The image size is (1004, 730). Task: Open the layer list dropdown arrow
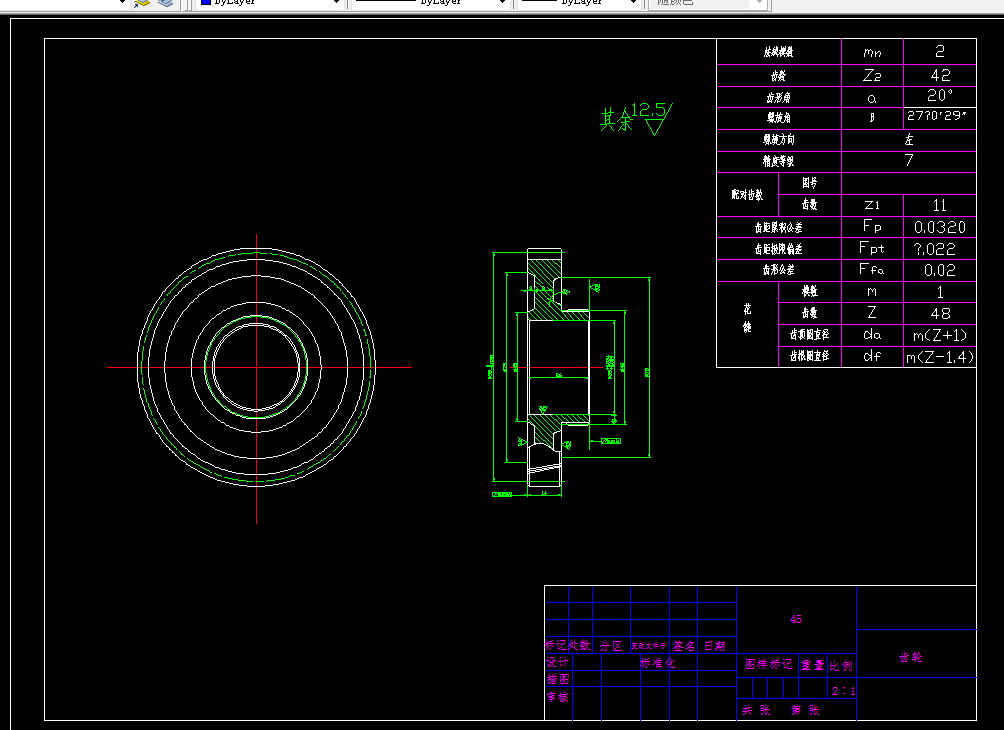pyautogui.click(x=122, y=3)
